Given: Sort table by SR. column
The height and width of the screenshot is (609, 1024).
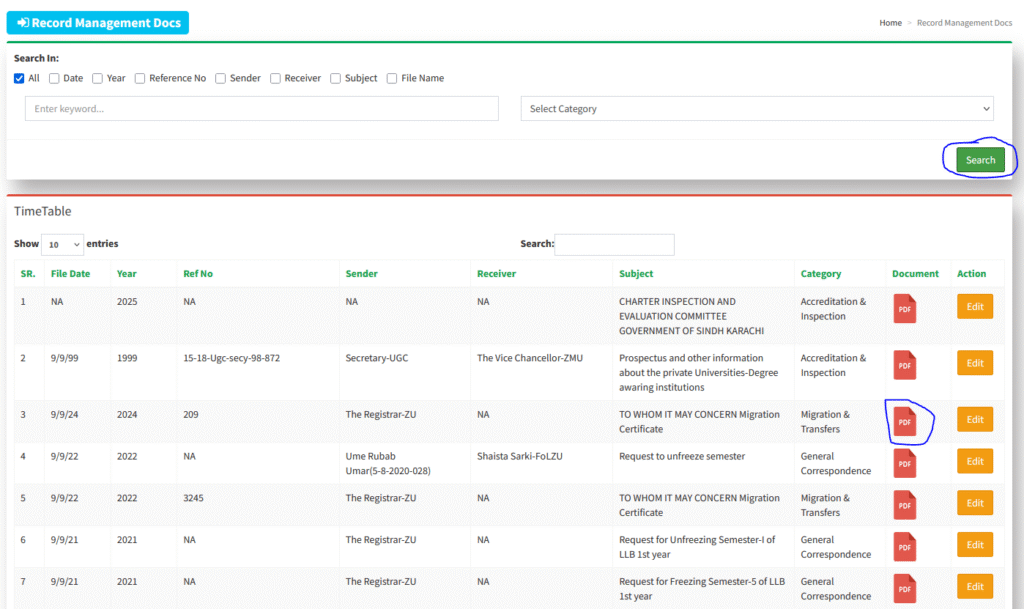Looking at the screenshot, I should pyautogui.click(x=28, y=273).
